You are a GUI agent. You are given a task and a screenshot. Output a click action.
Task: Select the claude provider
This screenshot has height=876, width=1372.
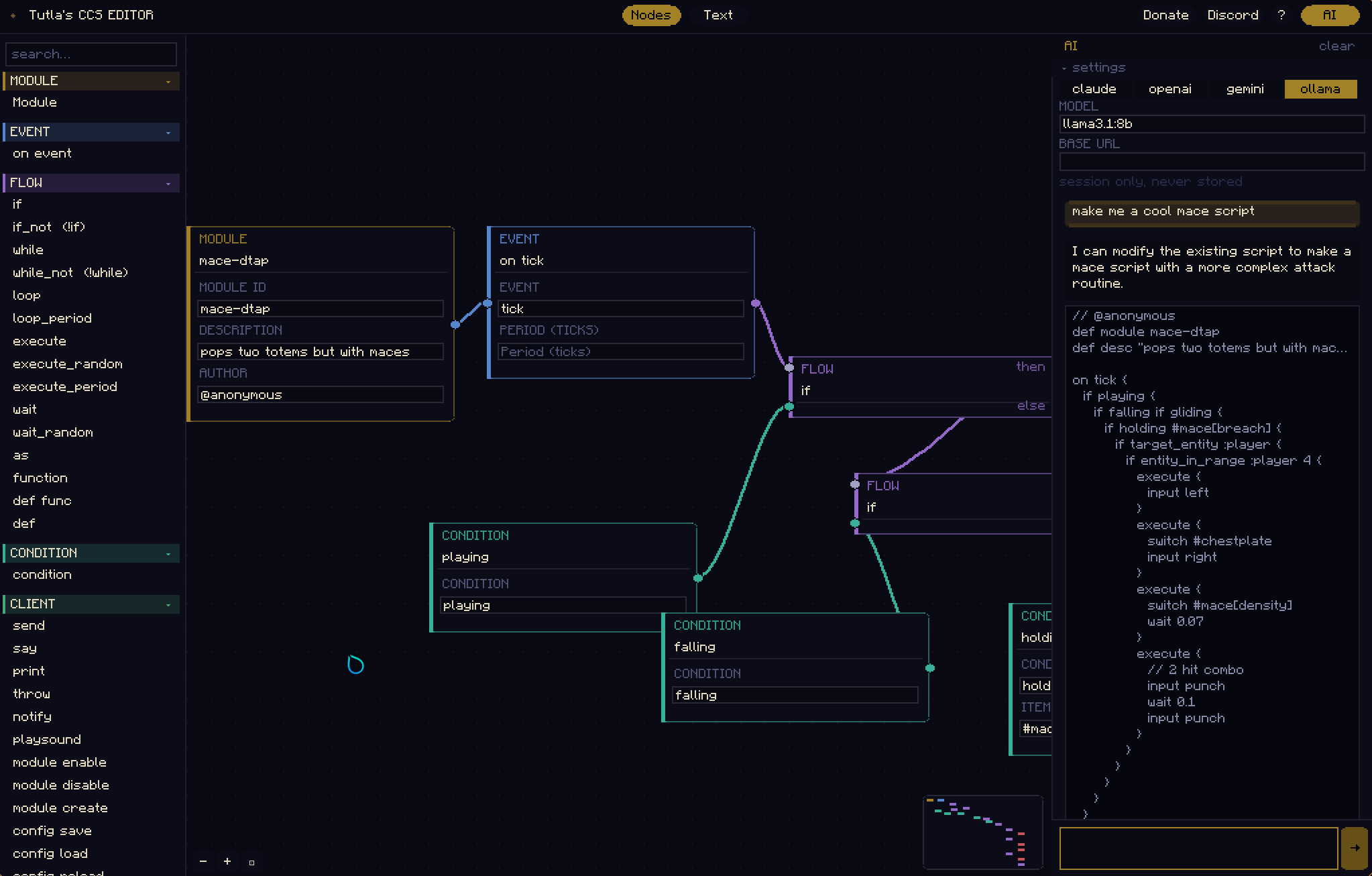tap(1094, 89)
